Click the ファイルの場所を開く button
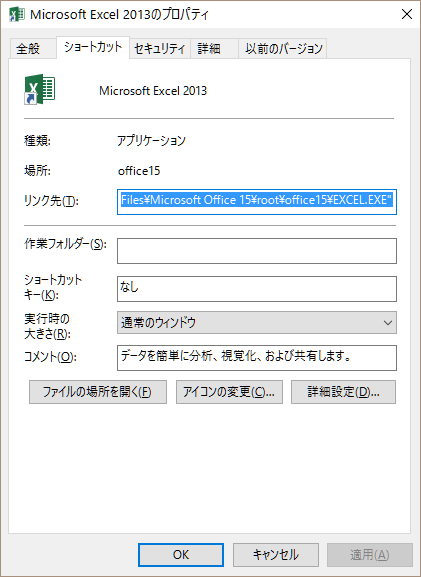The height and width of the screenshot is (577, 421). [98, 392]
